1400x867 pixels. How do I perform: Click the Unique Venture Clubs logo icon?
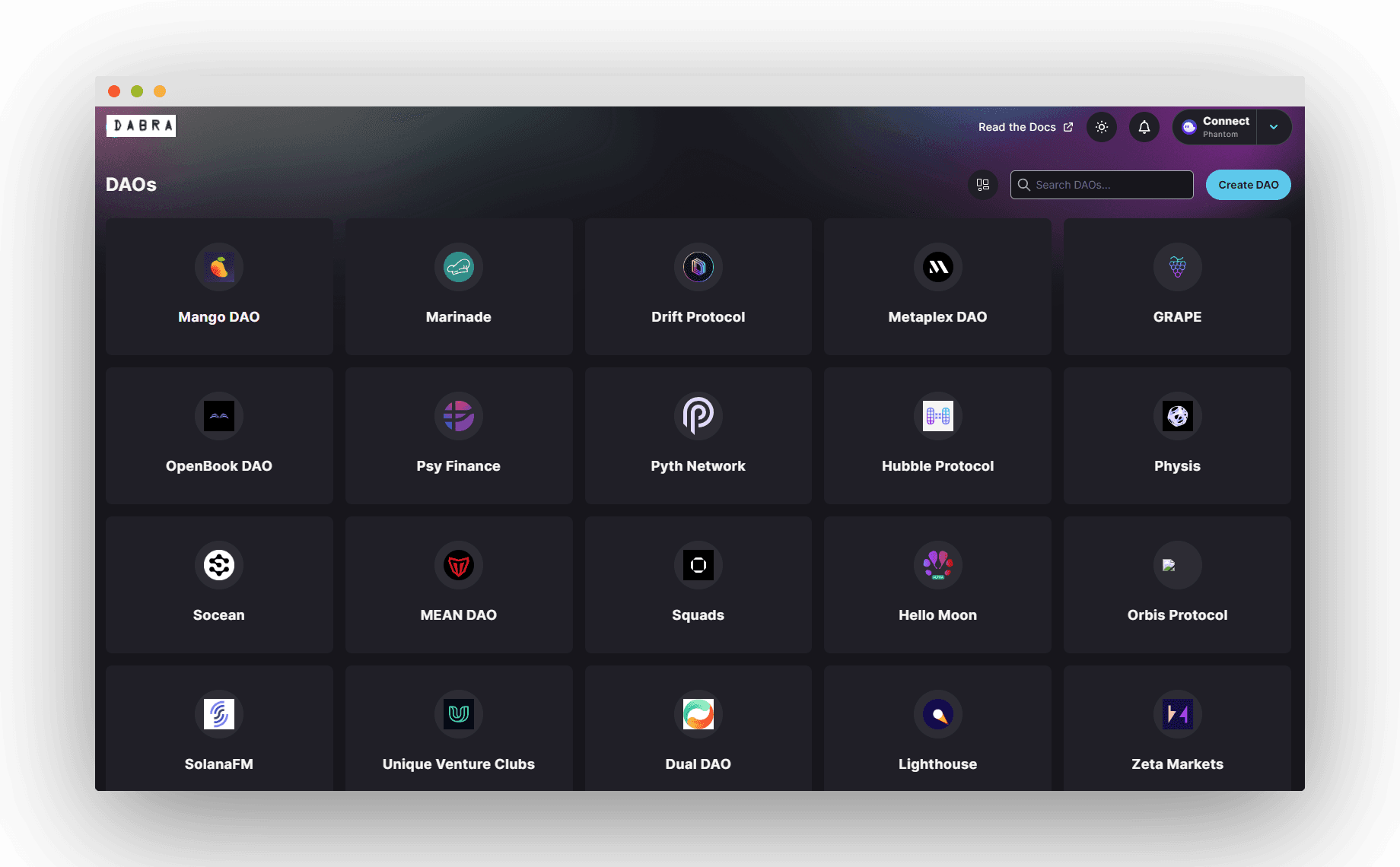tap(459, 714)
